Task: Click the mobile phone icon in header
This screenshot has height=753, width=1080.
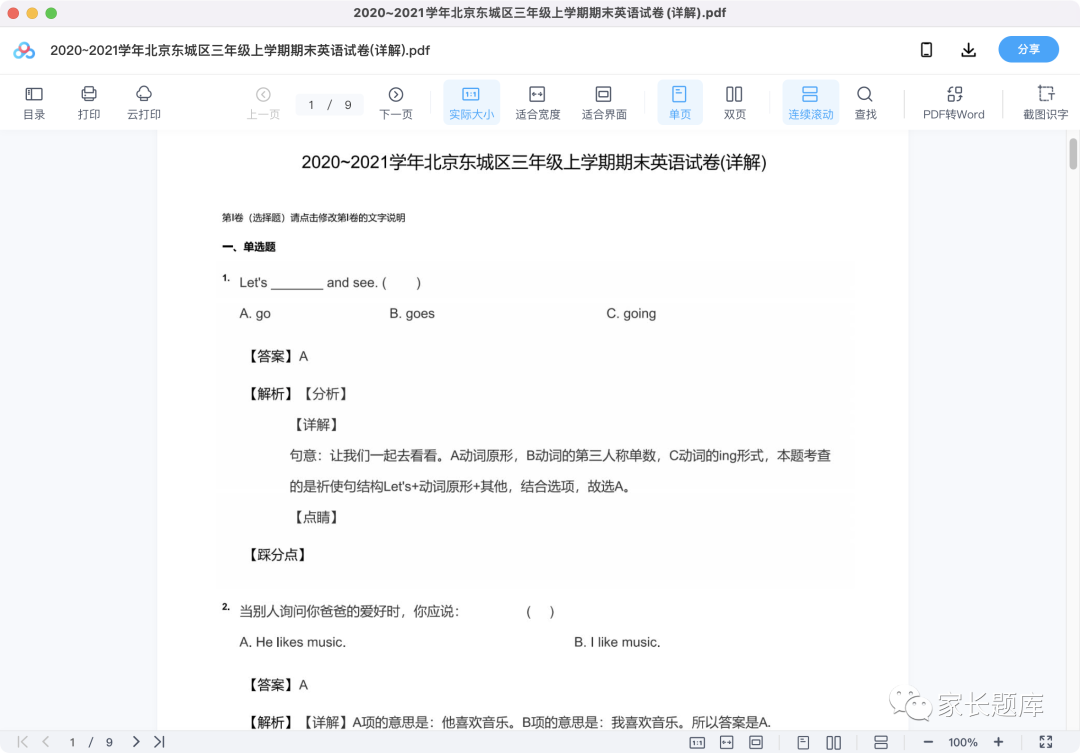Action: pos(926,50)
